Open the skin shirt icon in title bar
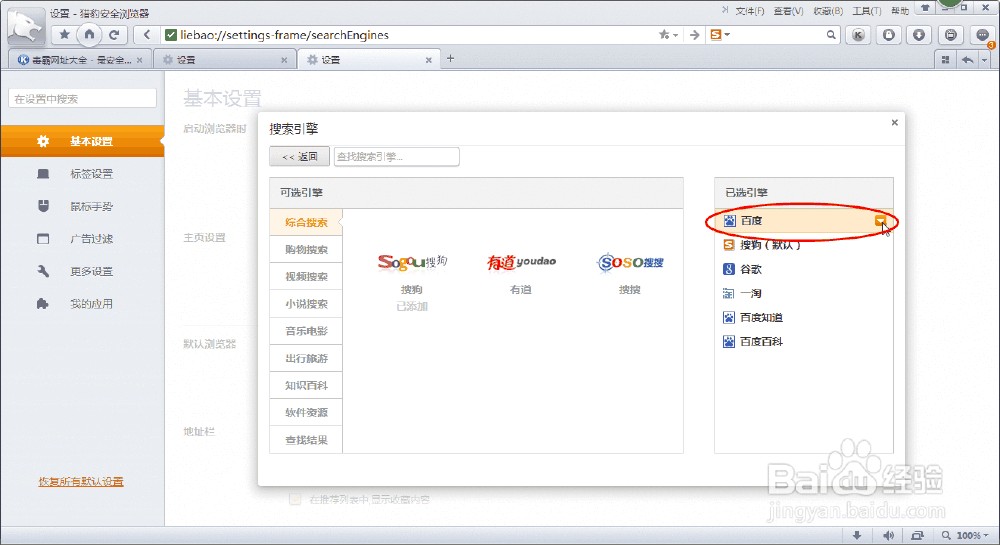 pos(924,8)
